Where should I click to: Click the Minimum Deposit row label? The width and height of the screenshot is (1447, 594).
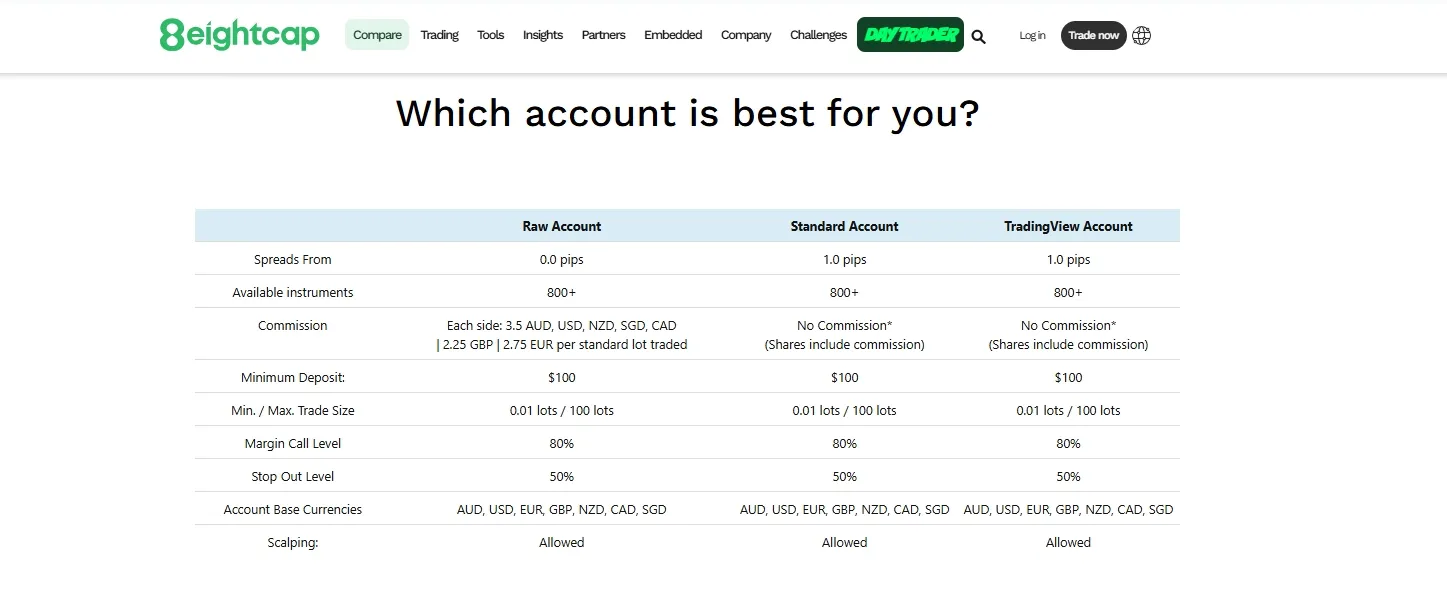point(292,377)
